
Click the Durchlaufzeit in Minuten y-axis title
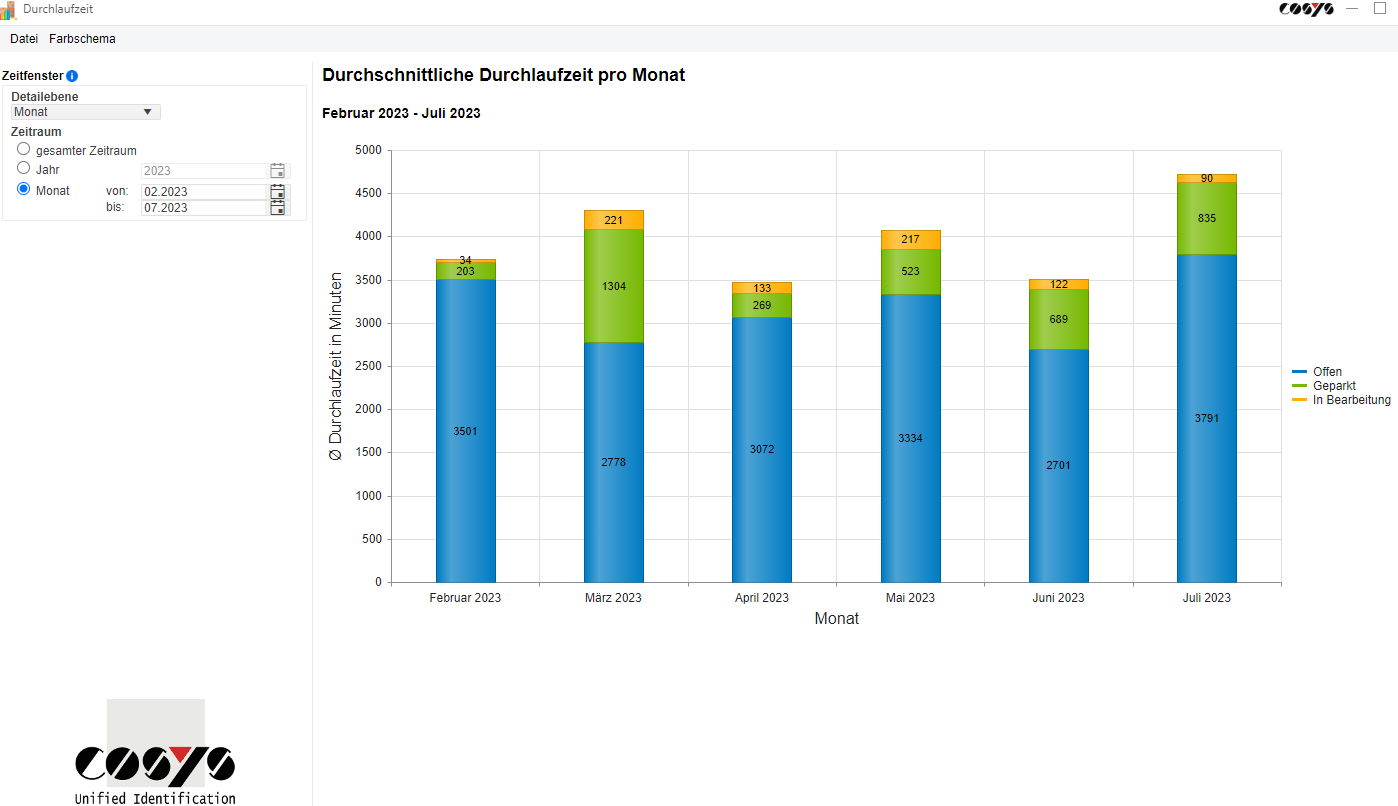pos(336,366)
